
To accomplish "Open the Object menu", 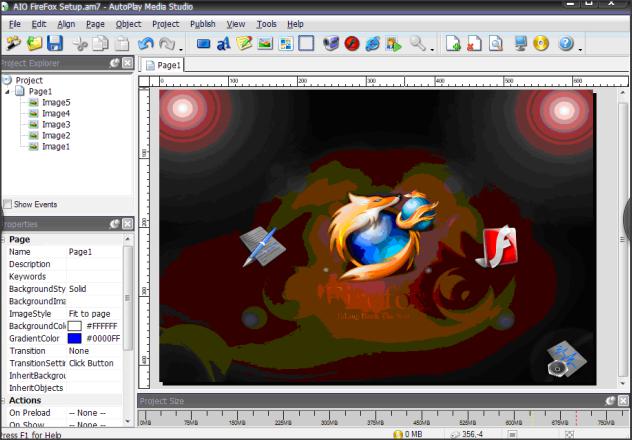I will tap(129, 24).
